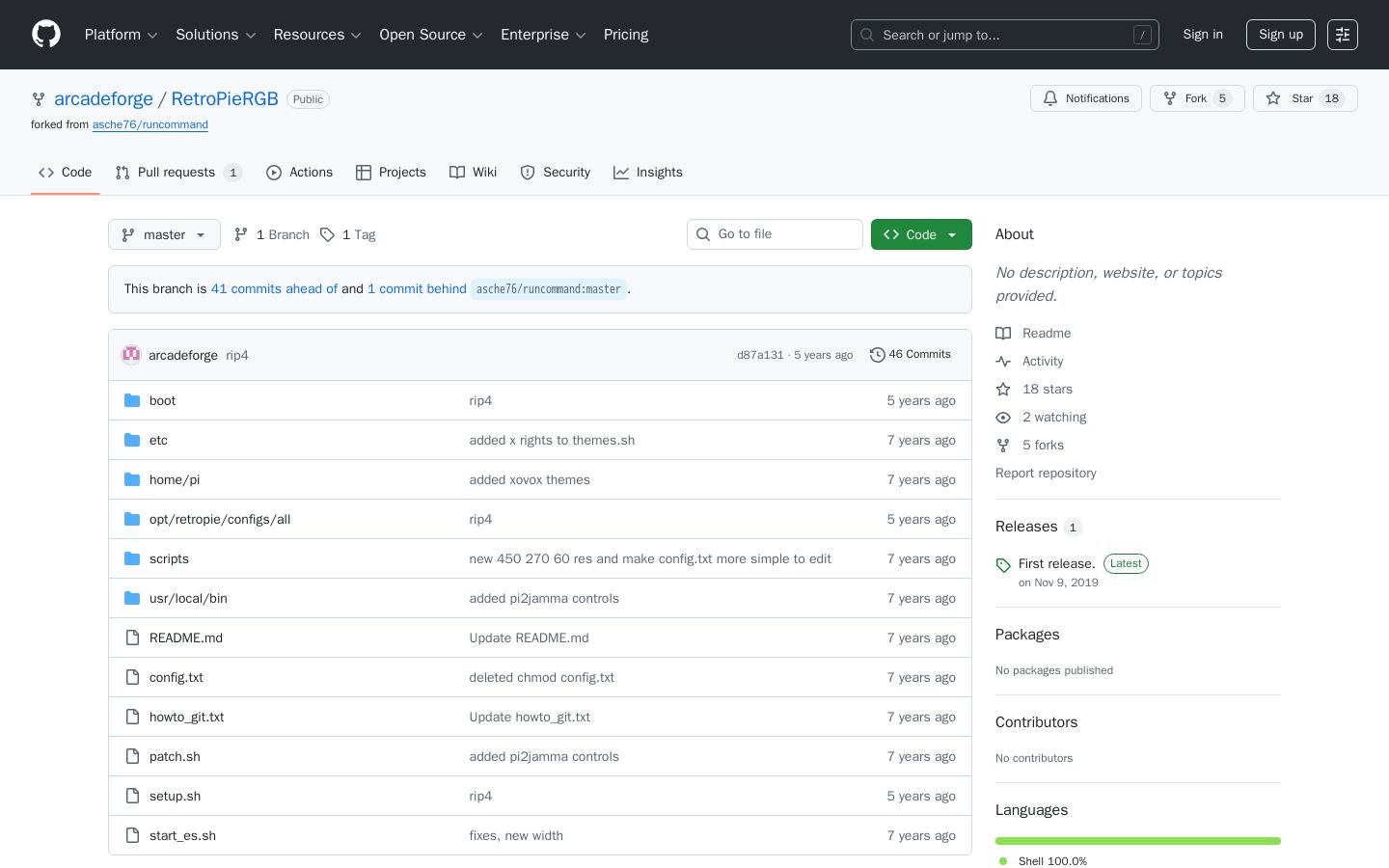
Task: Click commit message 'Update howto_git.txt'
Action: point(530,717)
